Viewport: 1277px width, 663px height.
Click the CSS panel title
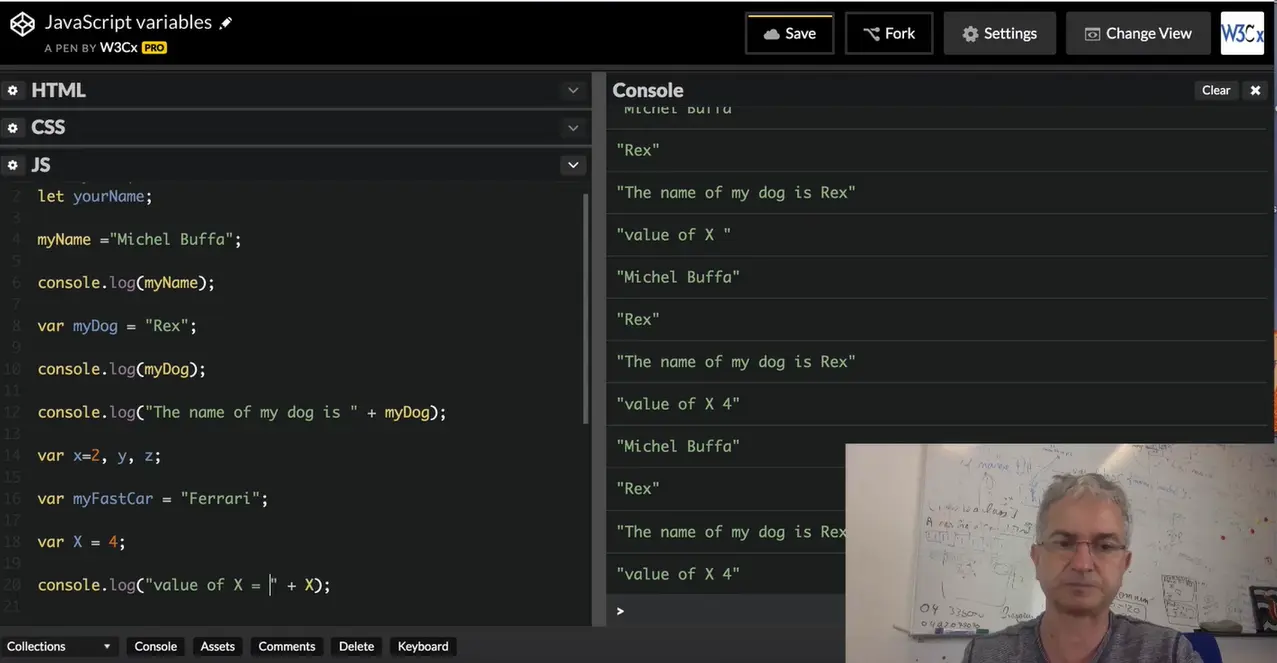coord(48,128)
